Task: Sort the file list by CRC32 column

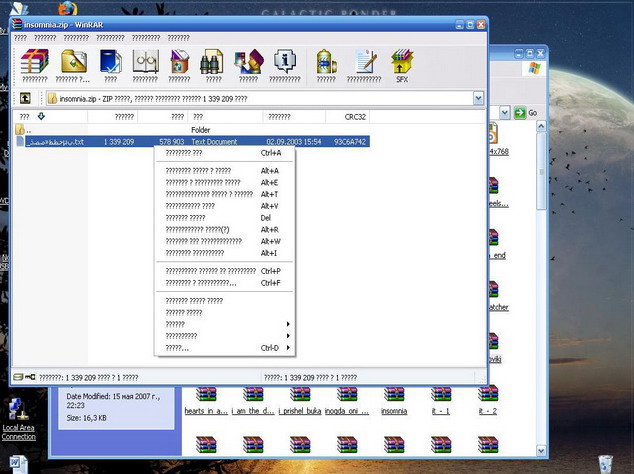Action: coord(355,117)
